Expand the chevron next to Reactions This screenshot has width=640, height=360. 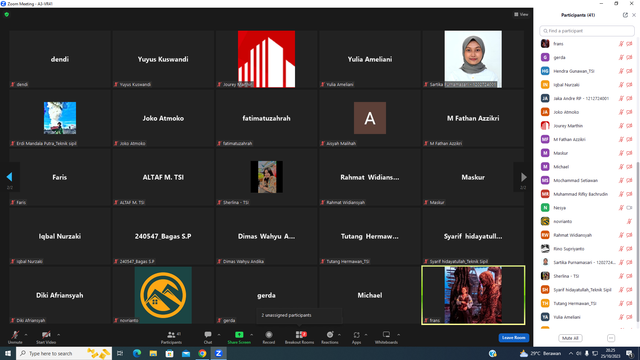339,335
